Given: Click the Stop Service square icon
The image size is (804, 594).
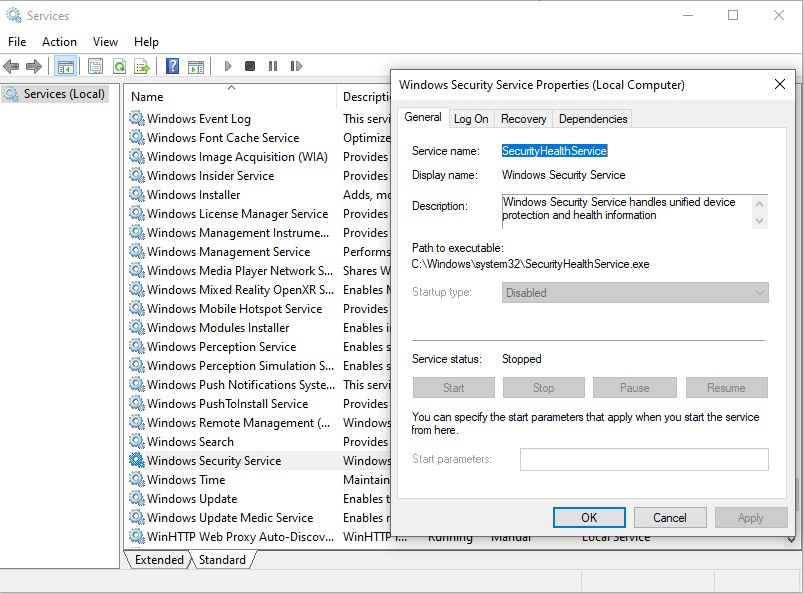Looking at the screenshot, I should (x=250, y=66).
